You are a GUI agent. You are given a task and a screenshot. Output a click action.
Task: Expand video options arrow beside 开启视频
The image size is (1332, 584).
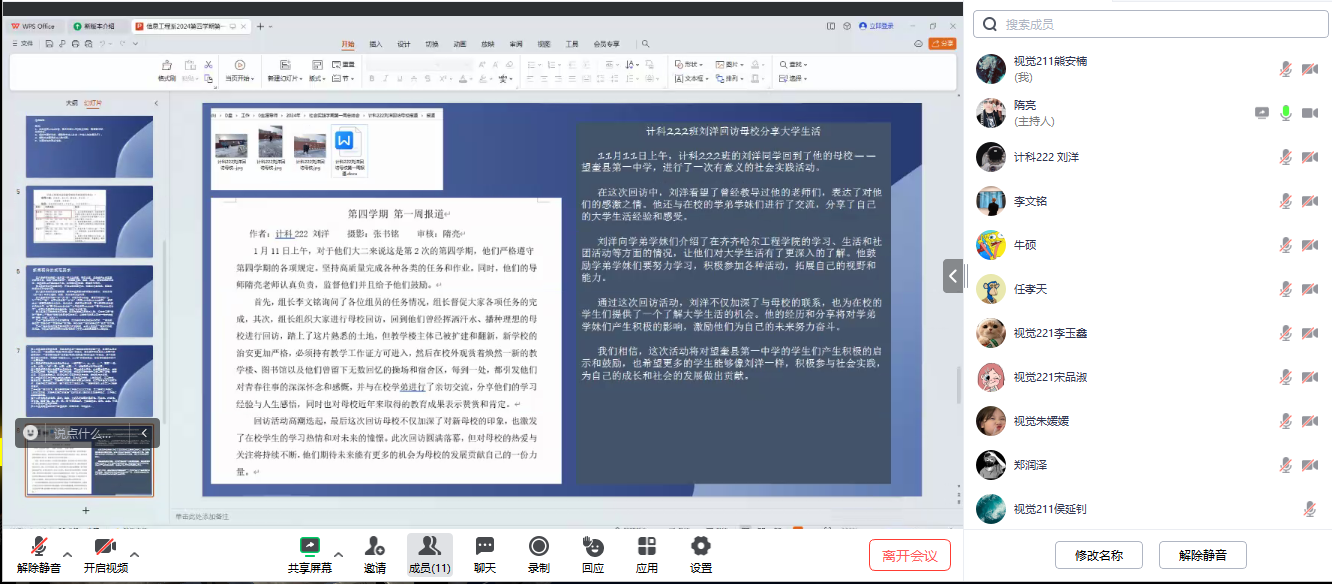[134, 554]
